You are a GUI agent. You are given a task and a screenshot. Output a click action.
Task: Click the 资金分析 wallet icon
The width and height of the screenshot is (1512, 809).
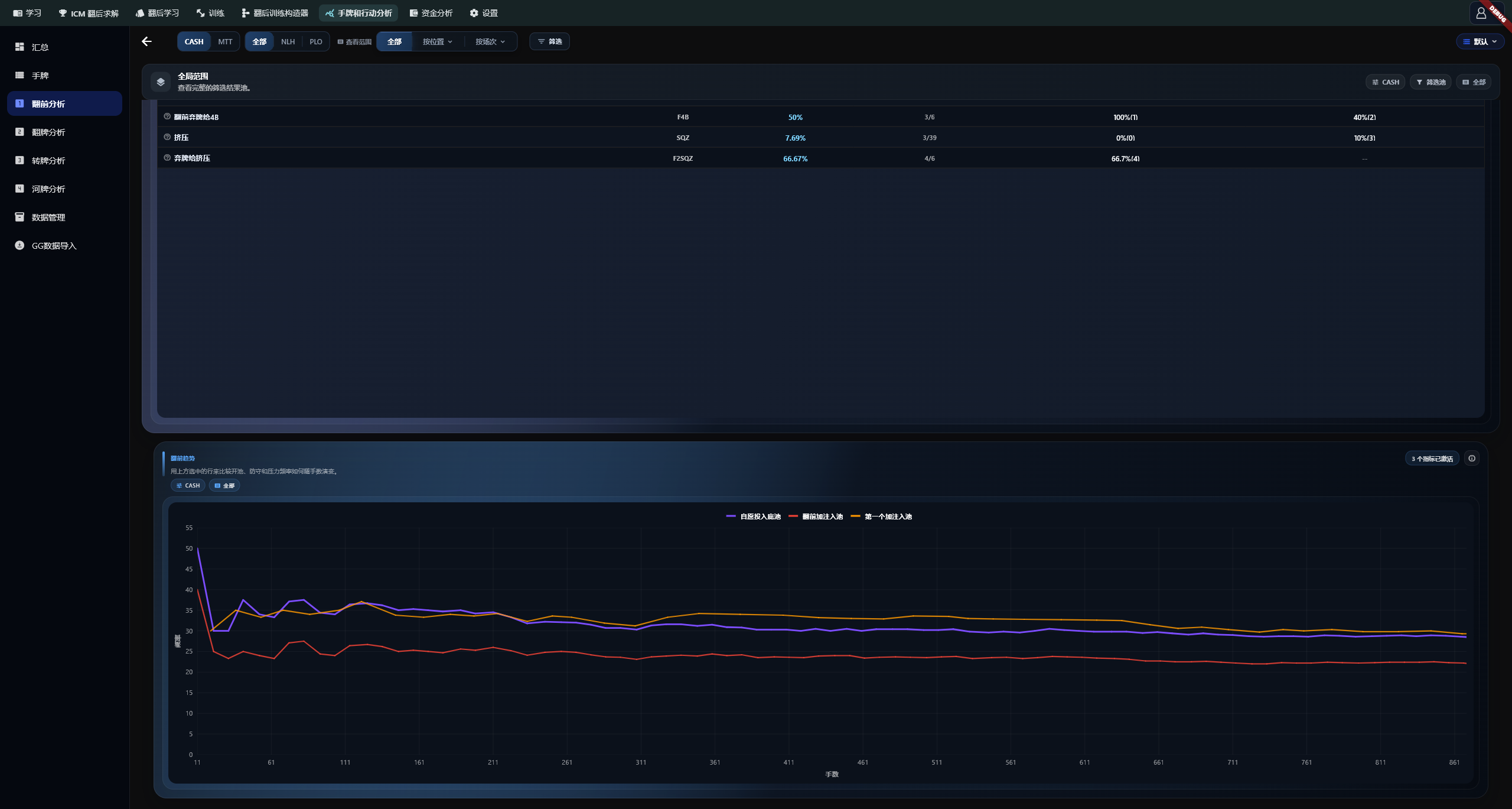pos(413,13)
